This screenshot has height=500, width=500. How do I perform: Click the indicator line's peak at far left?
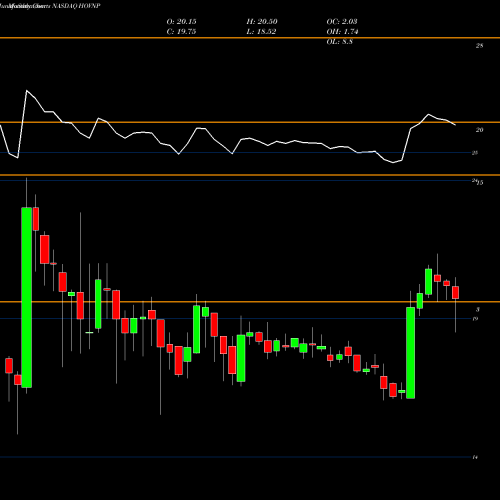pyautogui.click(x=27, y=90)
